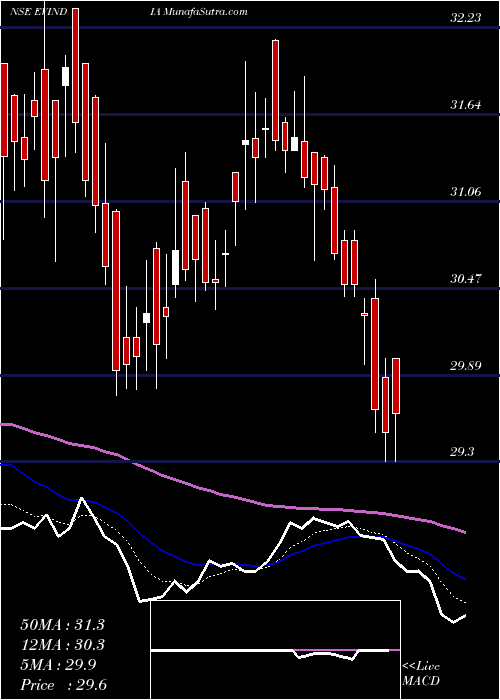The width and height of the screenshot is (500, 700).
Task: Click the 30.47 price axis label
Action: tap(466, 279)
